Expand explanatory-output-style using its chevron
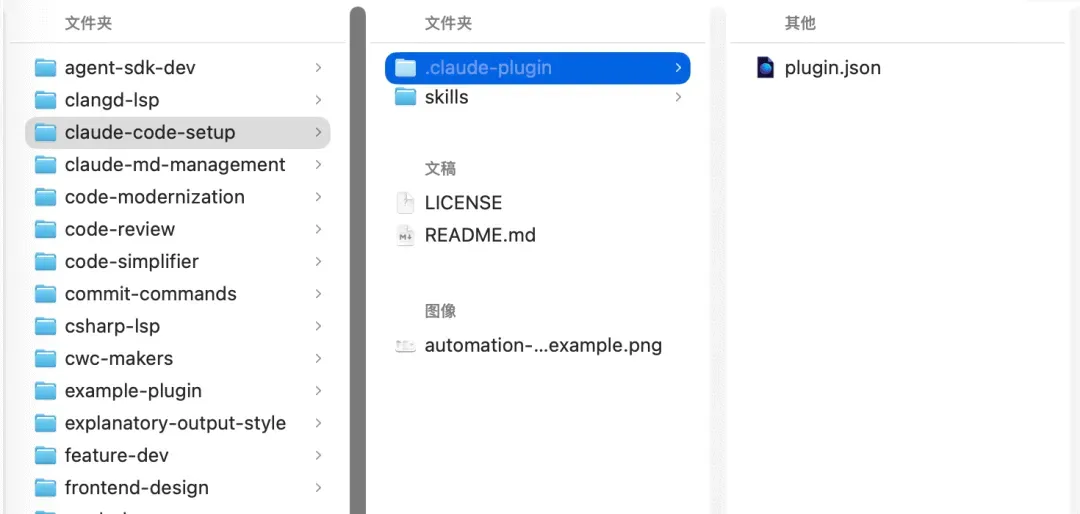 coord(318,423)
